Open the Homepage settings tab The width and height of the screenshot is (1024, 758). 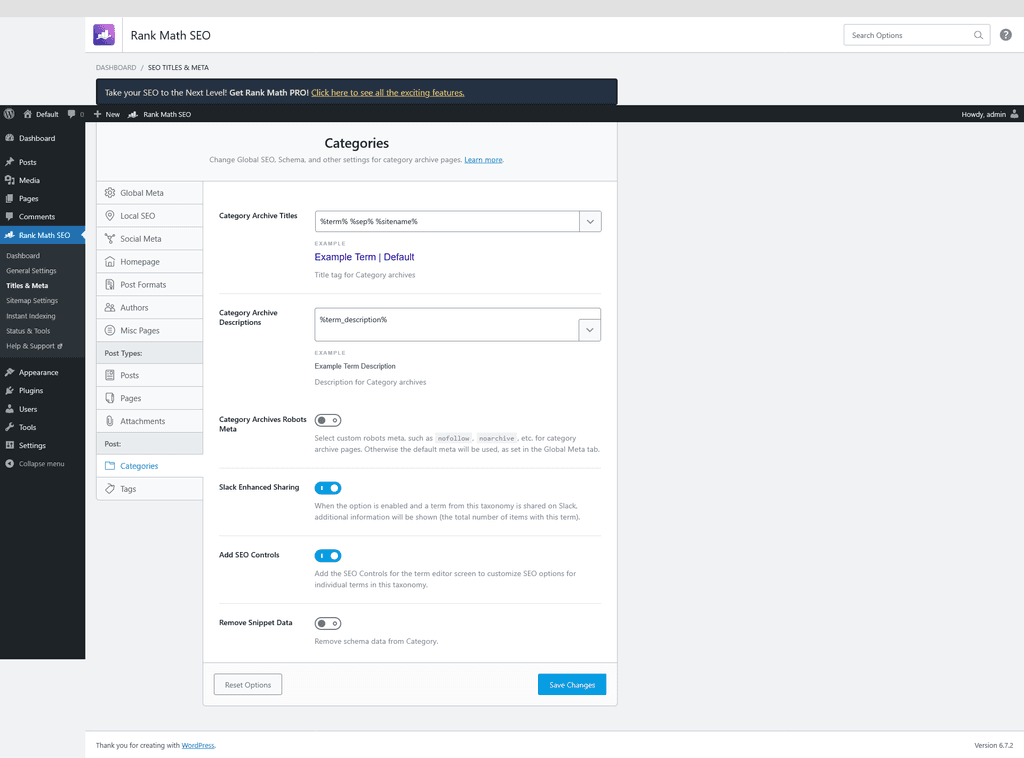coord(150,261)
